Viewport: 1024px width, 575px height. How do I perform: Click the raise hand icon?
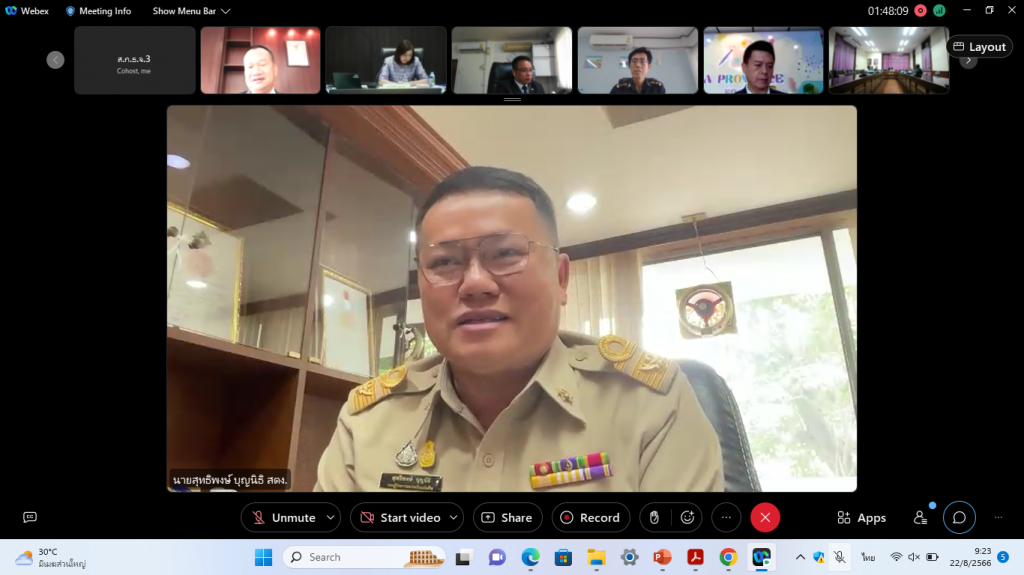tap(654, 517)
